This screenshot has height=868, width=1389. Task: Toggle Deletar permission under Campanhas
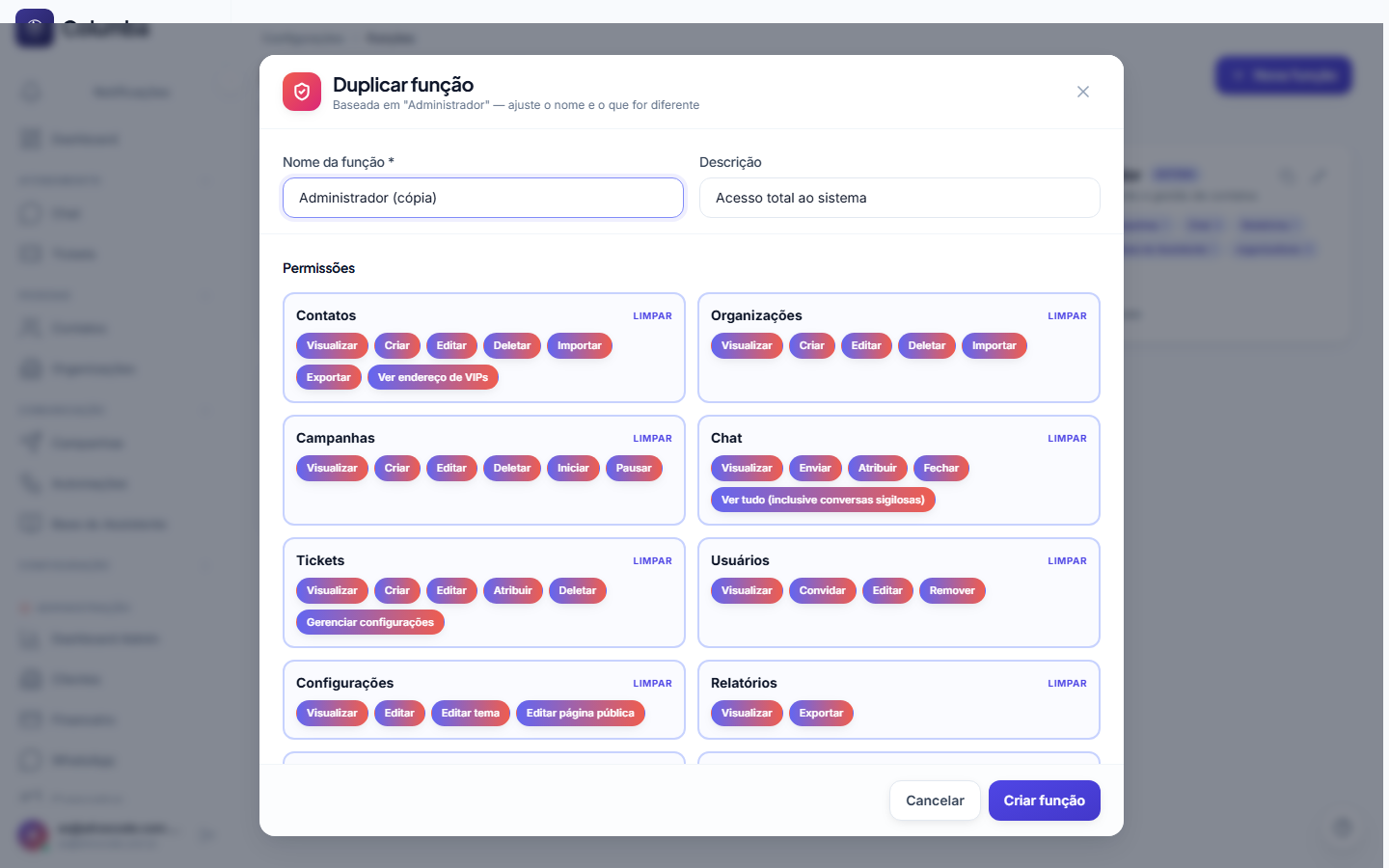click(512, 468)
